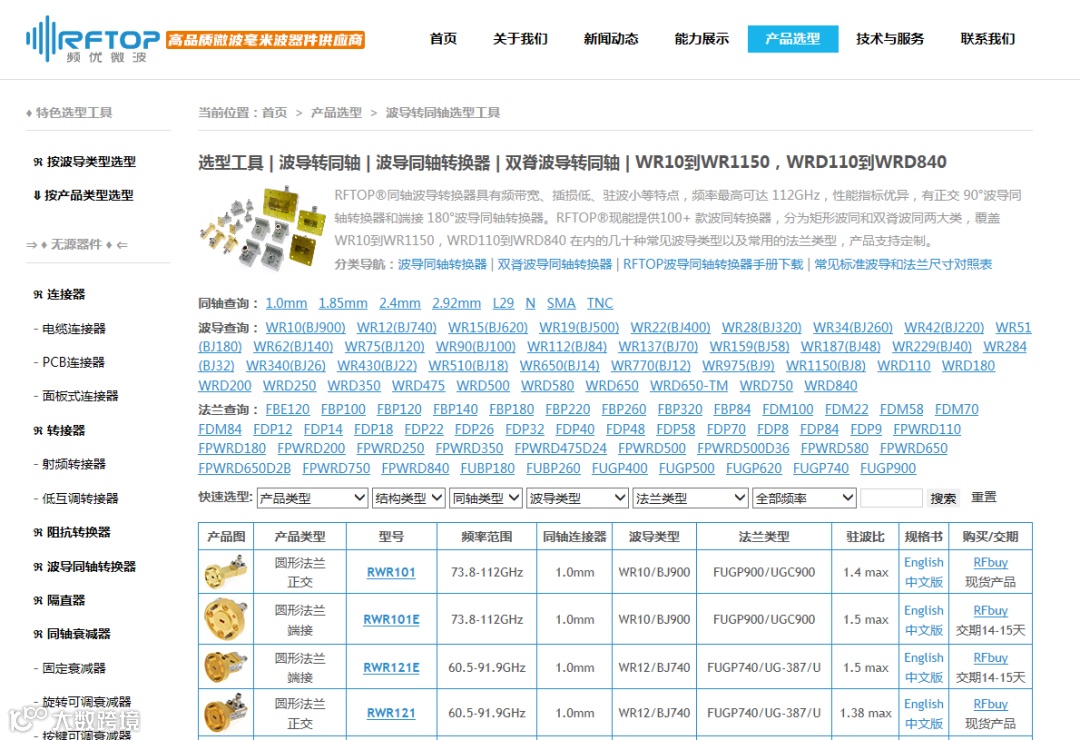Open model RWR101 link
This screenshot has width=1080, height=740.
pyautogui.click(x=391, y=572)
